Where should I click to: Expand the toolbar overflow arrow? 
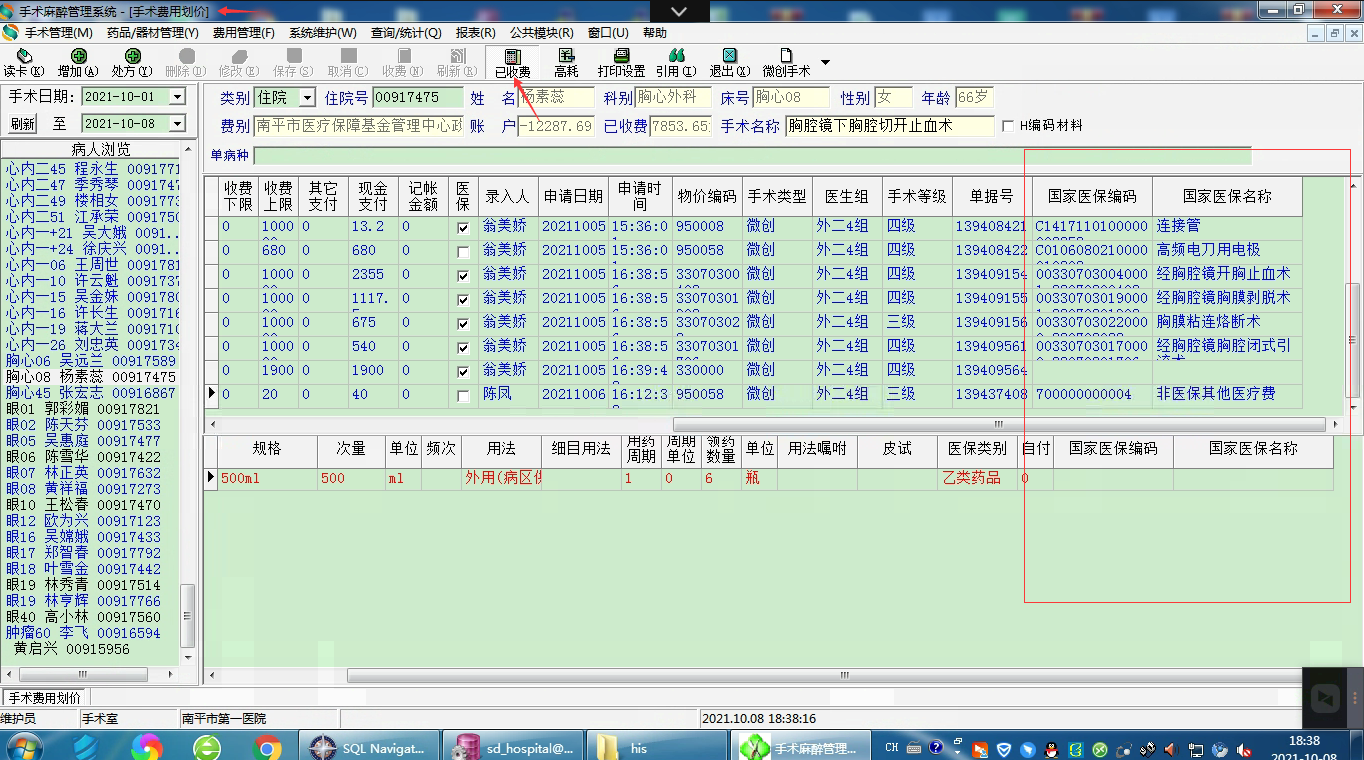[825, 63]
